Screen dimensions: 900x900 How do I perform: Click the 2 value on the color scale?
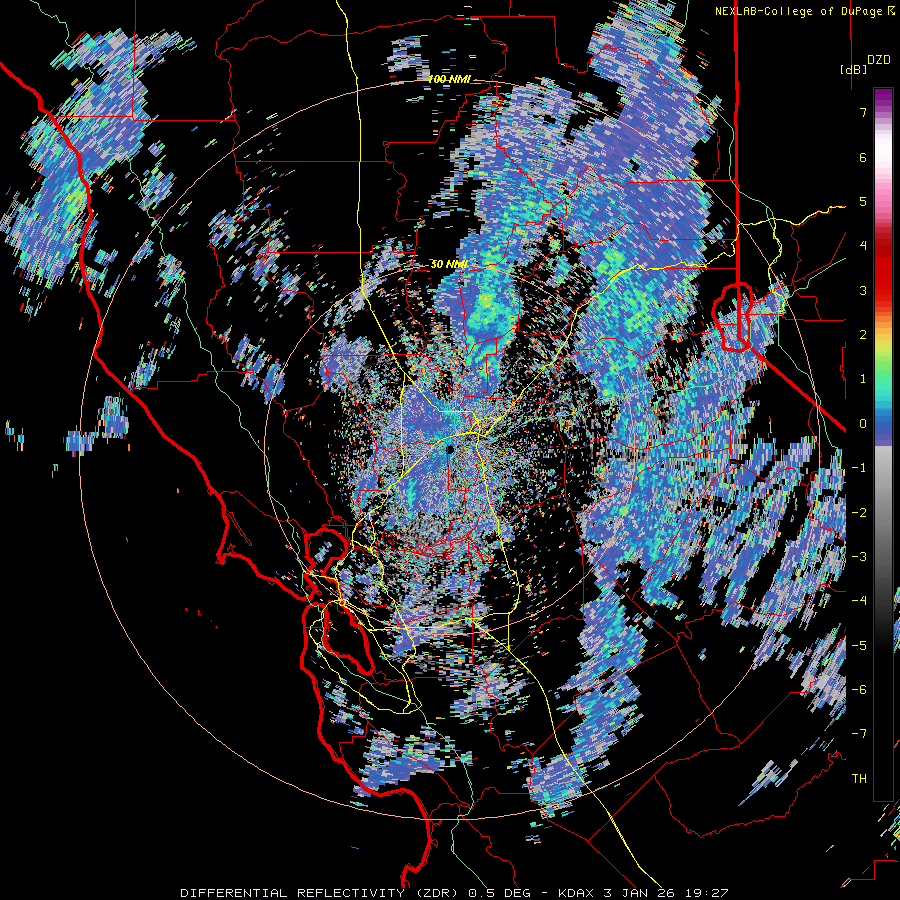863,335
